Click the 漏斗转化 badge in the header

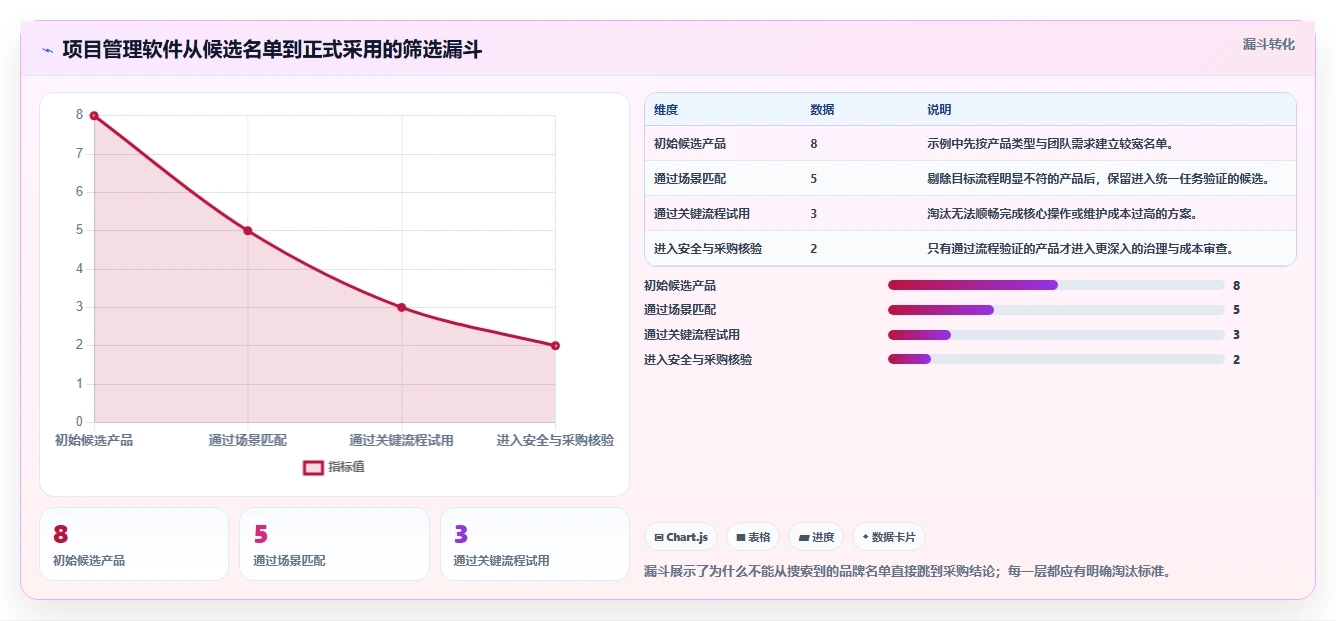1269,44
